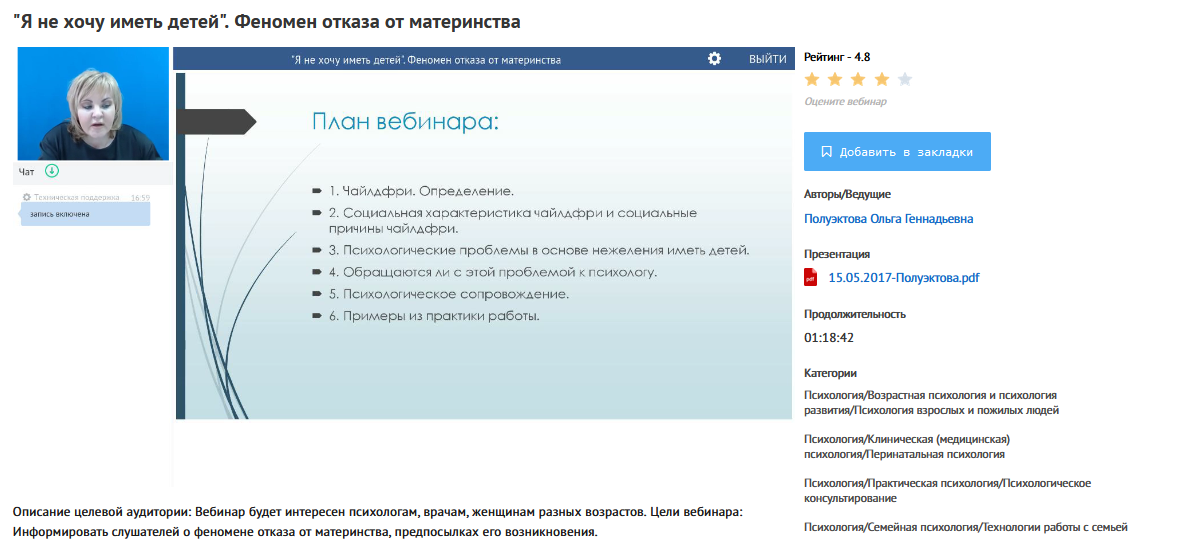Rate the webinar with the first star
Image resolution: width=1185 pixels, height=546 pixels.
812,80
